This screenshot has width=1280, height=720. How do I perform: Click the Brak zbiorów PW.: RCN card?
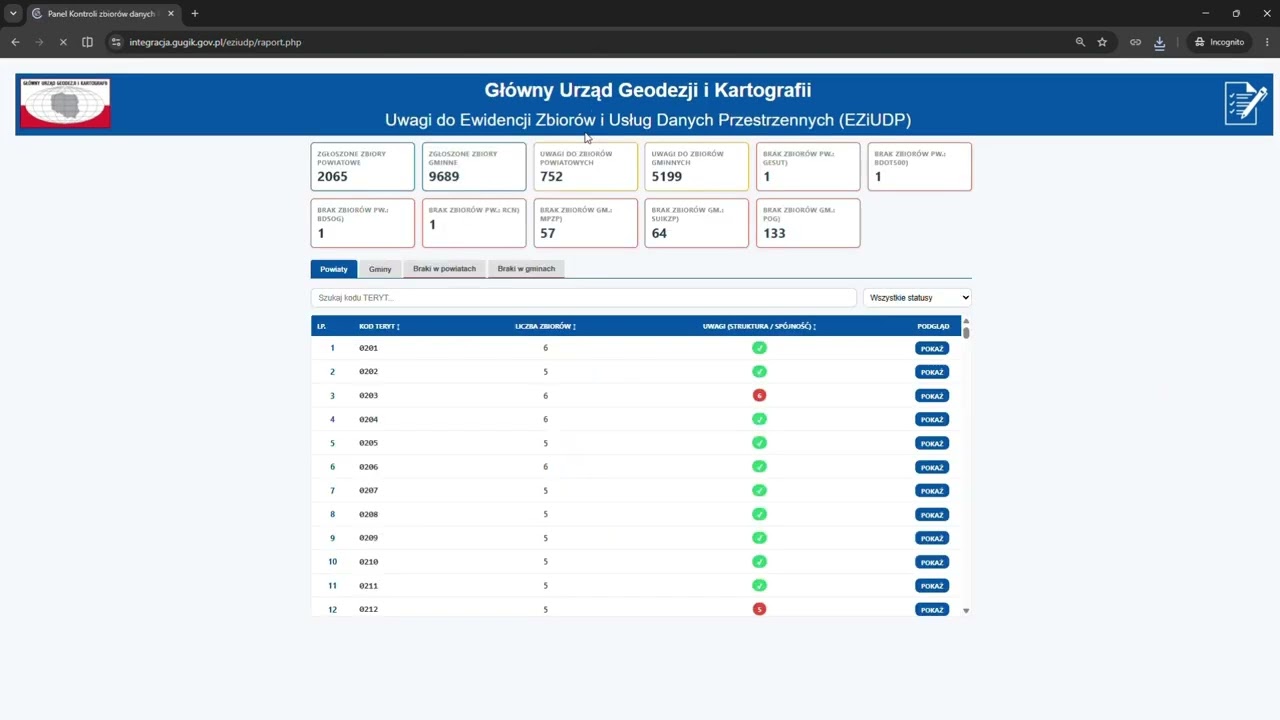(x=474, y=223)
